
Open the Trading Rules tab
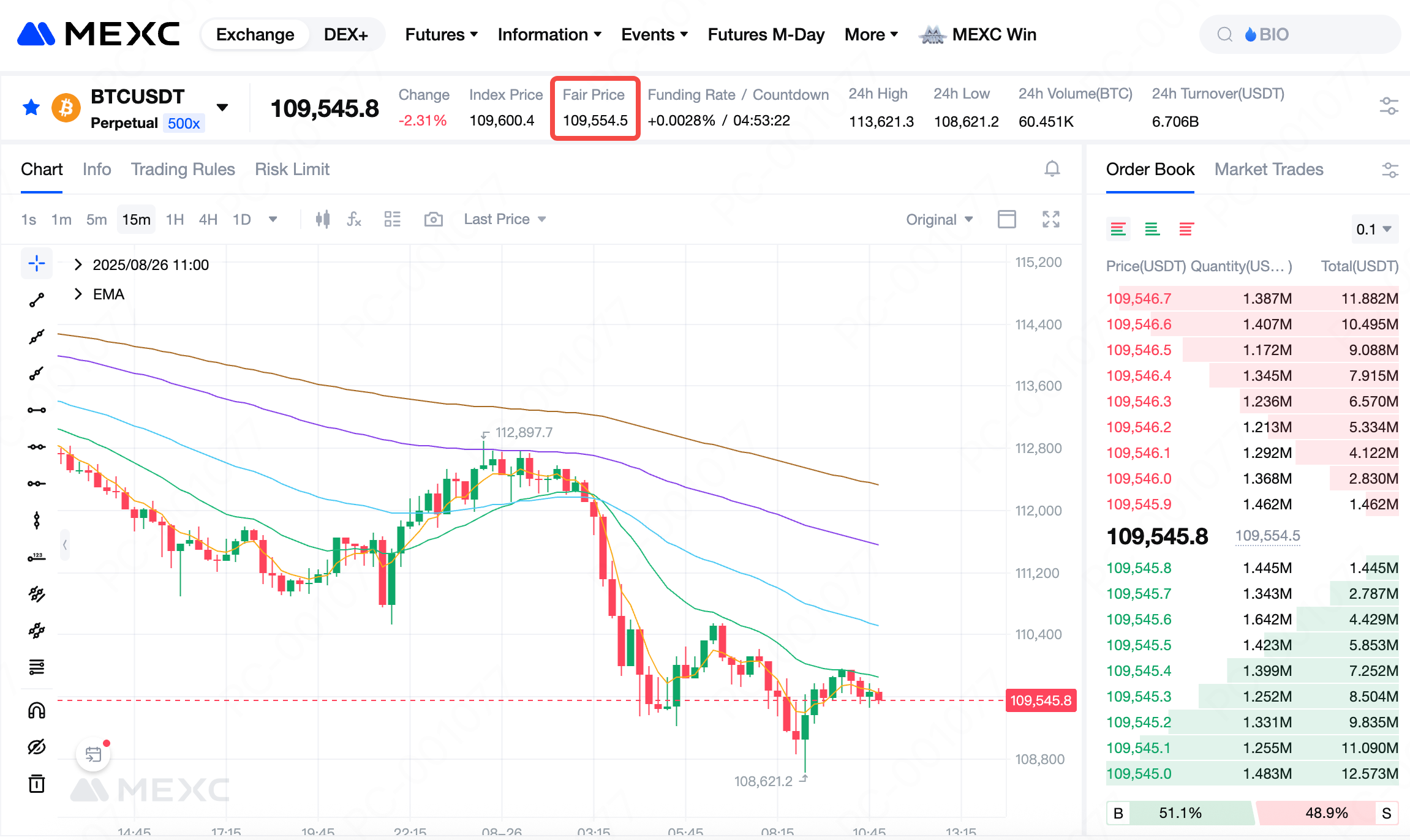tap(183, 170)
